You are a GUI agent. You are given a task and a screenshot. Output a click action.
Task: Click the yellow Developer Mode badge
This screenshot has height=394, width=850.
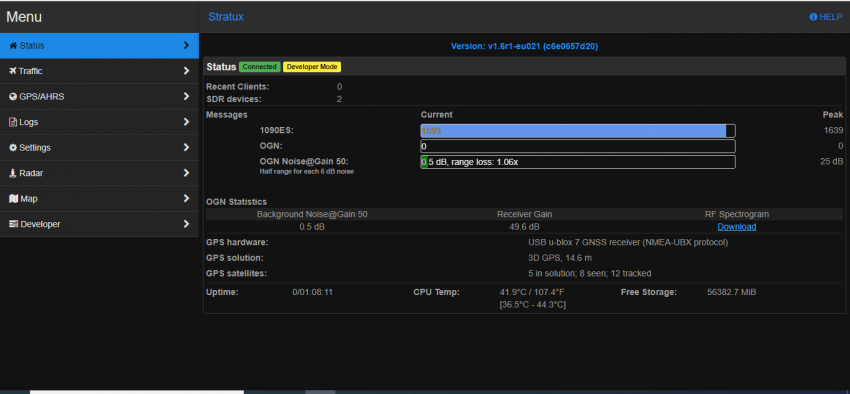[x=312, y=67]
